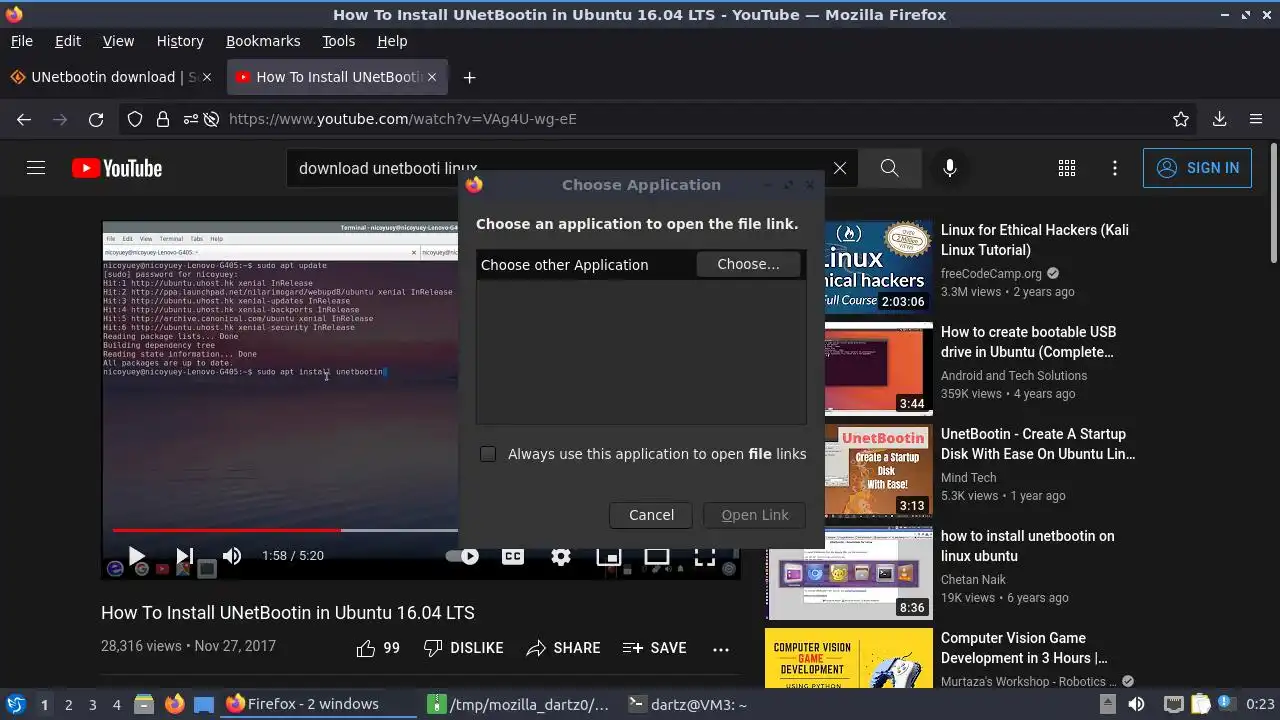The width and height of the screenshot is (1280, 720).
Task: Cancel the Choose Application dialog
Action: (651, 515)
